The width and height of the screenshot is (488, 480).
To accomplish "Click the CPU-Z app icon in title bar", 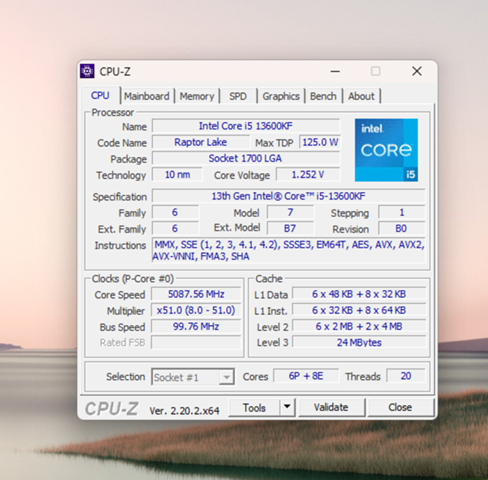I will pyautogui.click(x=87, y=71).
